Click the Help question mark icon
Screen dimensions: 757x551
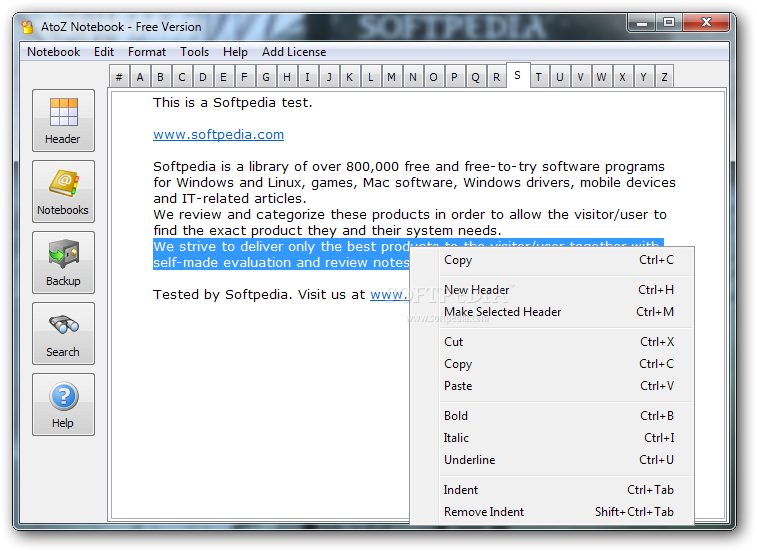(x=63, y=396)
